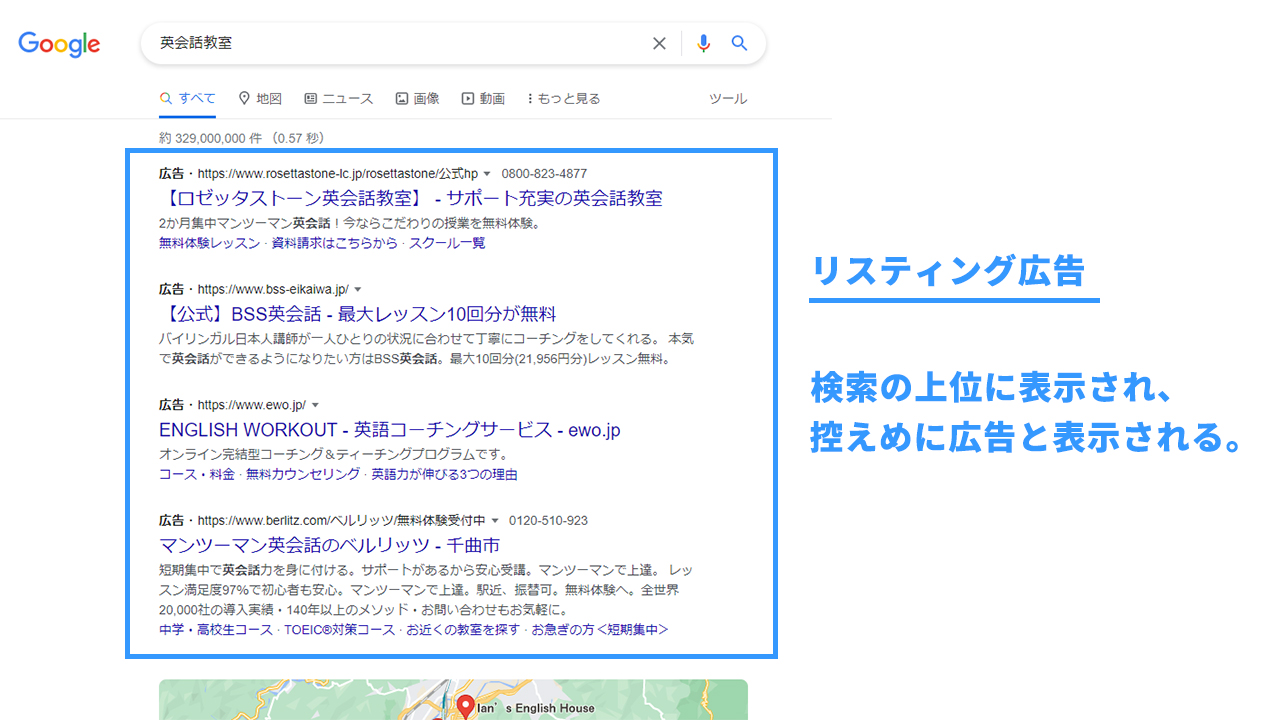
Task: Click the 英語力が伸びる3つの理由 sitelink
Action: click(444, 474)
